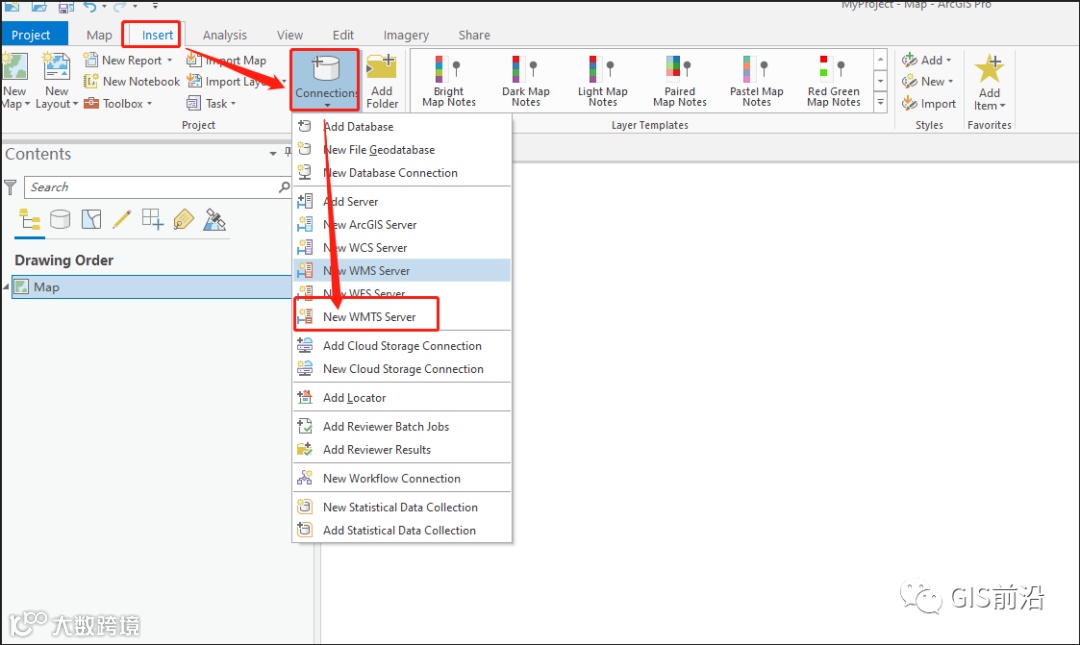Choose Add Server menu entry
1080x645 pixels.
pos(402,201)
